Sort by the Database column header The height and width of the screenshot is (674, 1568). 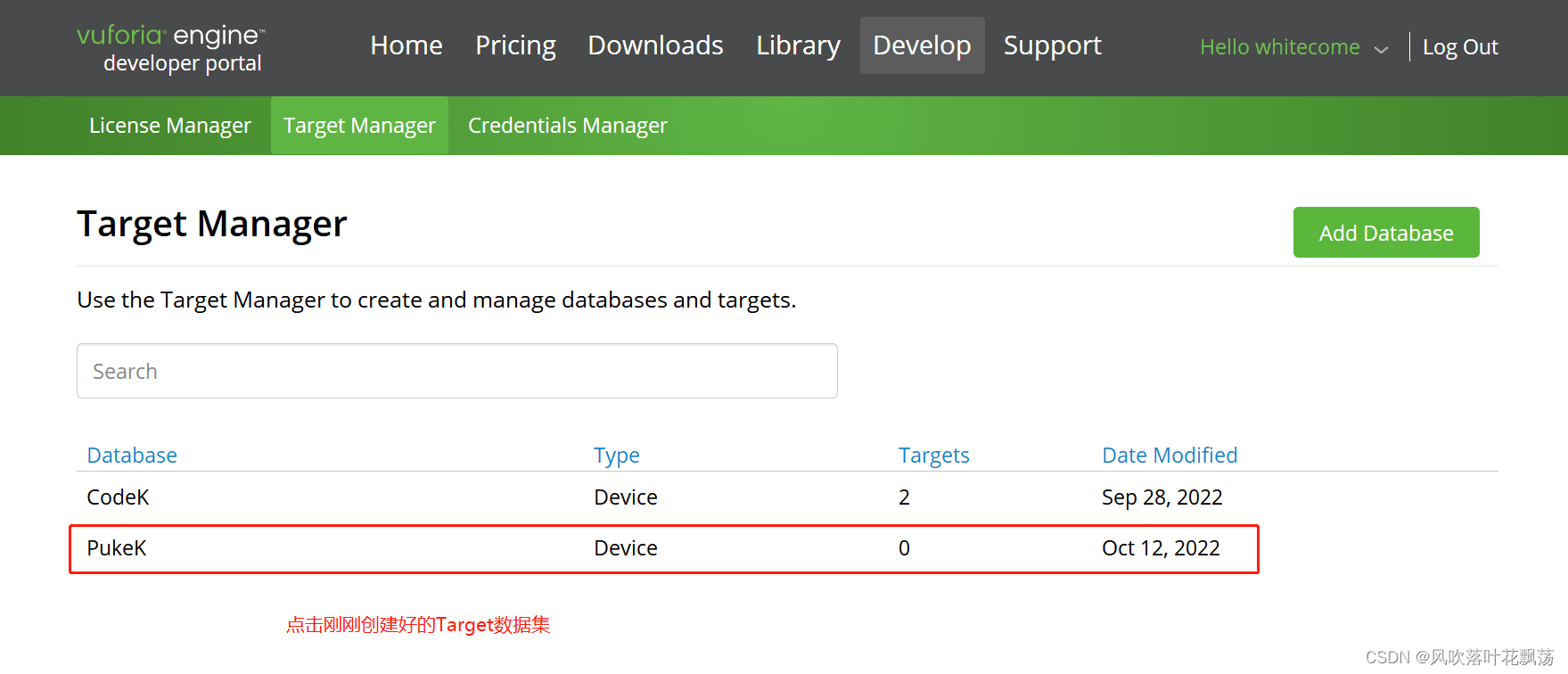coord(132,456)
